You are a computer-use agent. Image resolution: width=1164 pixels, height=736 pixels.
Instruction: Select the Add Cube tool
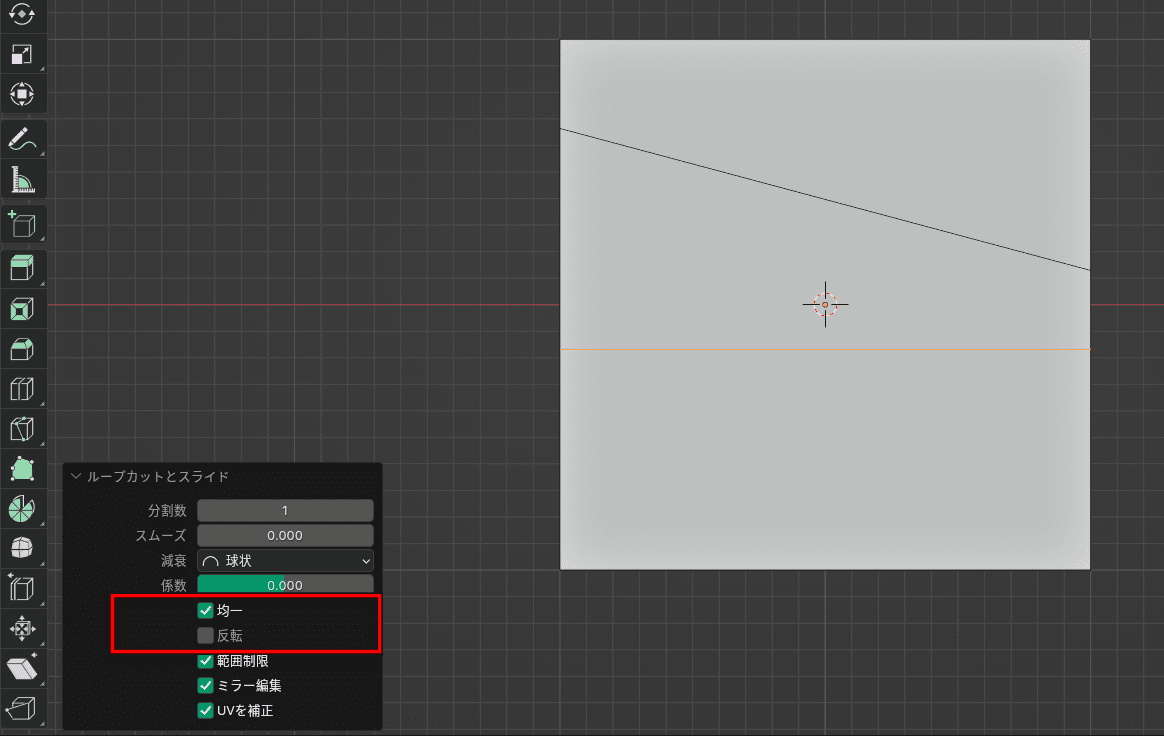[x=22, y=224]
